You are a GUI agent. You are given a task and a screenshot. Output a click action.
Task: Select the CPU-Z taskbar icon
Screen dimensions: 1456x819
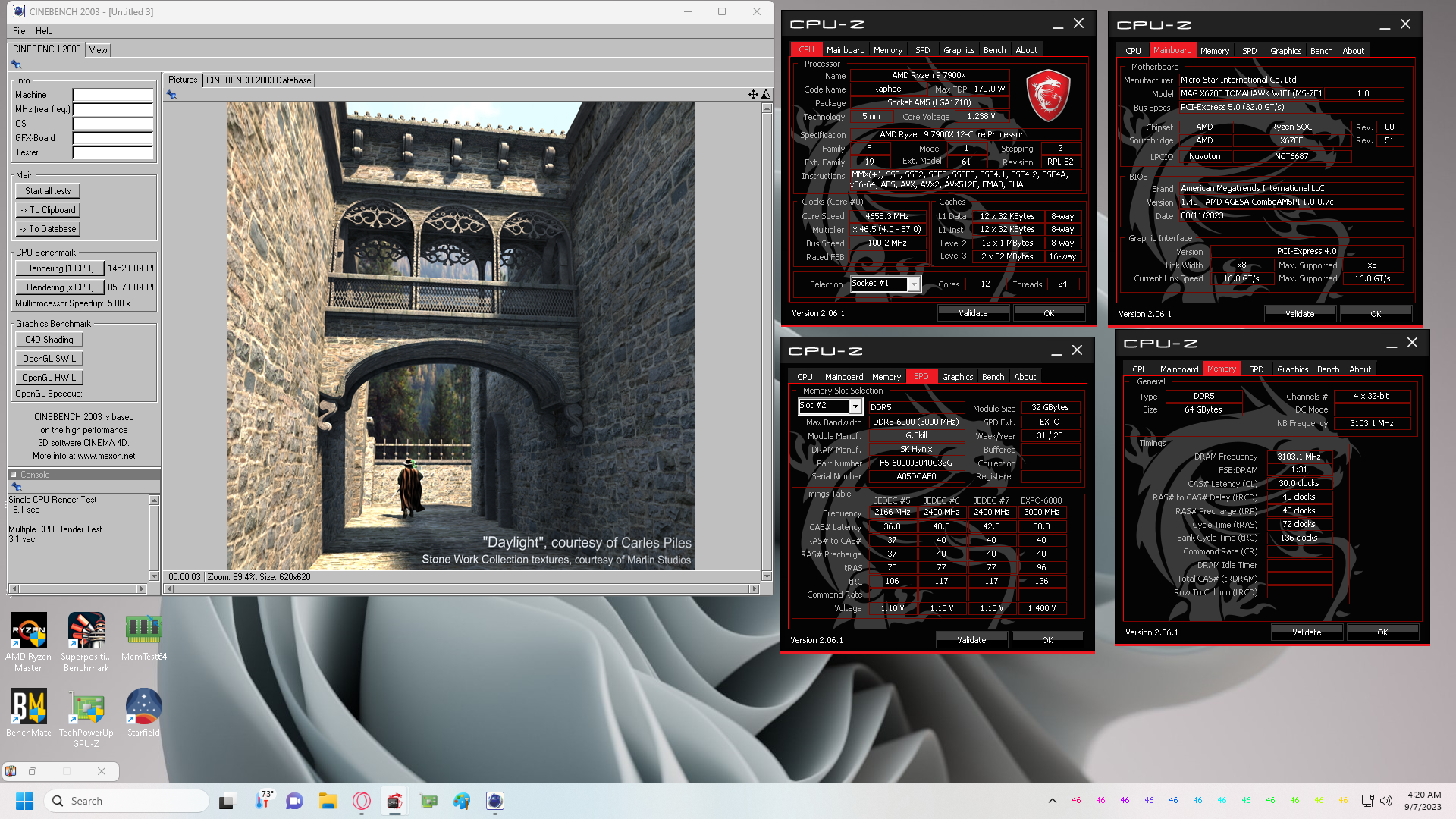point(394,801)
